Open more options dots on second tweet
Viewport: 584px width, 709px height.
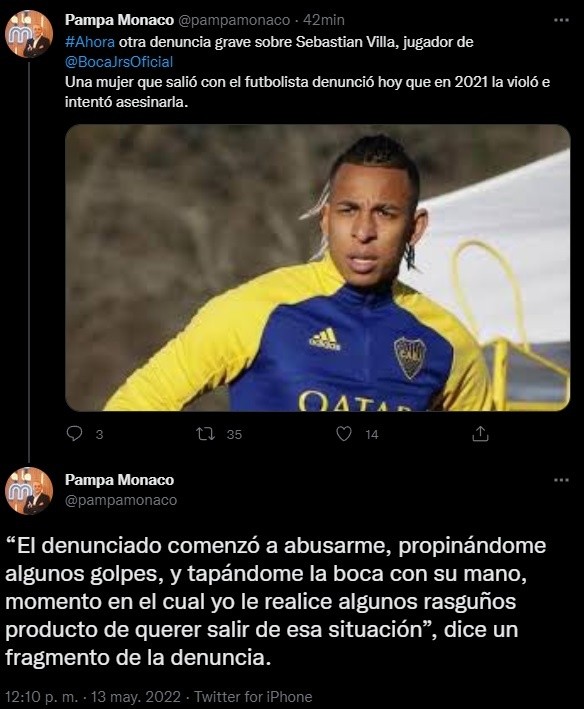pos(561,480)
